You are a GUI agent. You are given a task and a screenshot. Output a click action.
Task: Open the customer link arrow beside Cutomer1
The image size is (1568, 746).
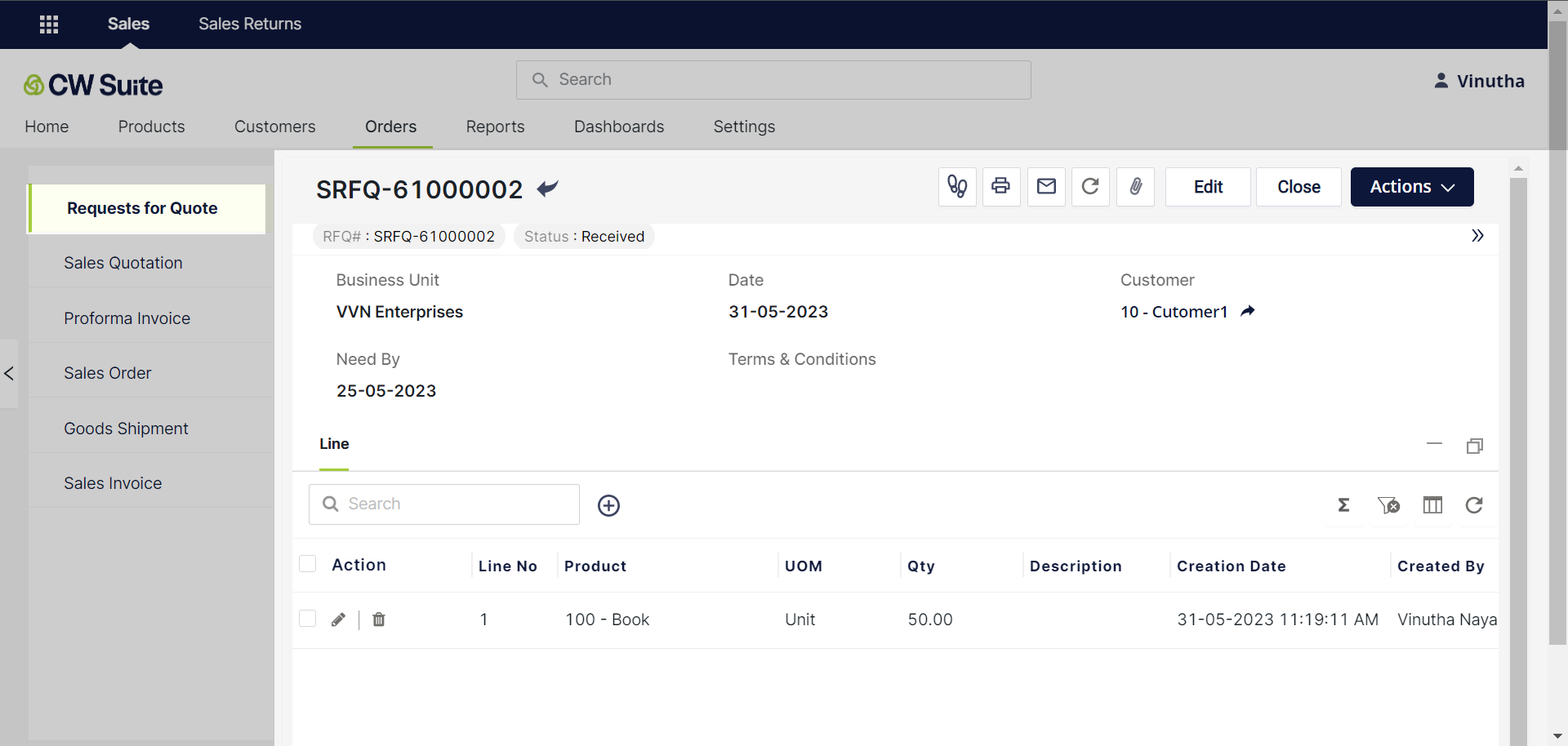[x=1247, y=311]
